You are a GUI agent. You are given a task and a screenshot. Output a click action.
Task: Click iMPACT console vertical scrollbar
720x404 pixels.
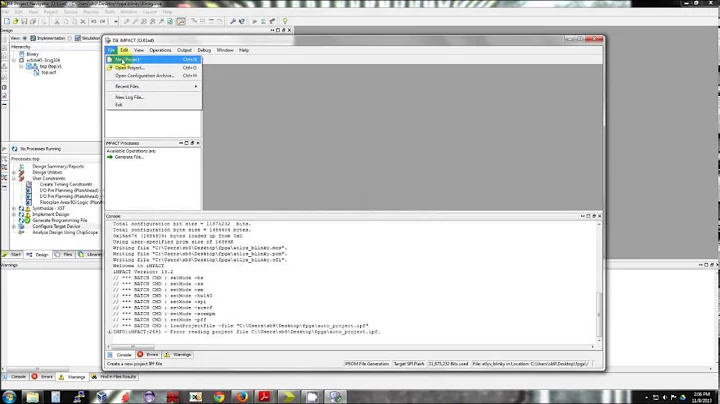[599, 314]
